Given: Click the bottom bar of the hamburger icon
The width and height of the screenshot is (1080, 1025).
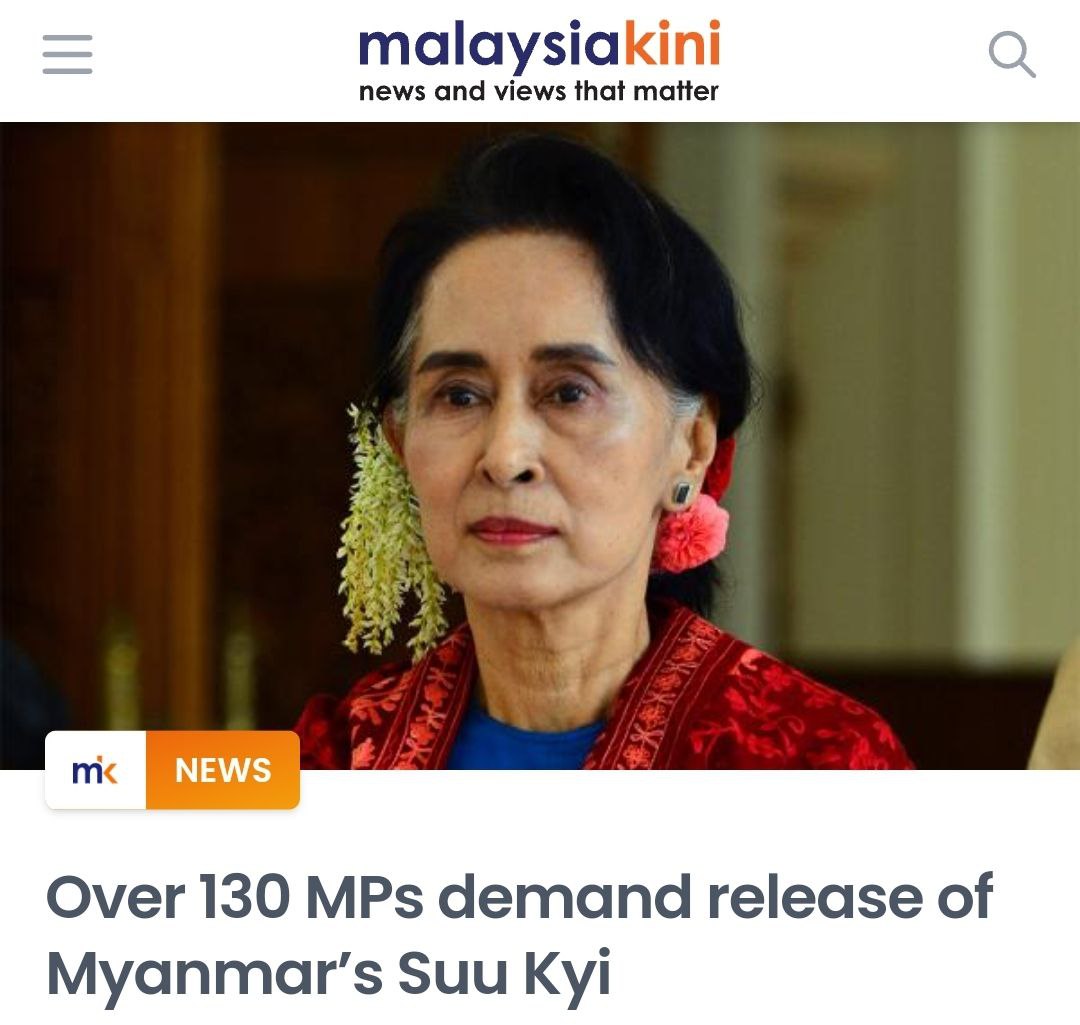Looking at the screenshot, I should click(x=68, y=70).
